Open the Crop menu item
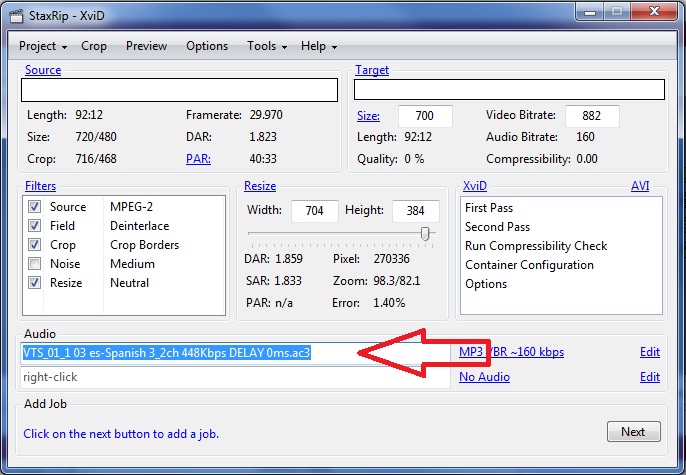The height and width of the screenshot is (475, 686). [94, 46]
